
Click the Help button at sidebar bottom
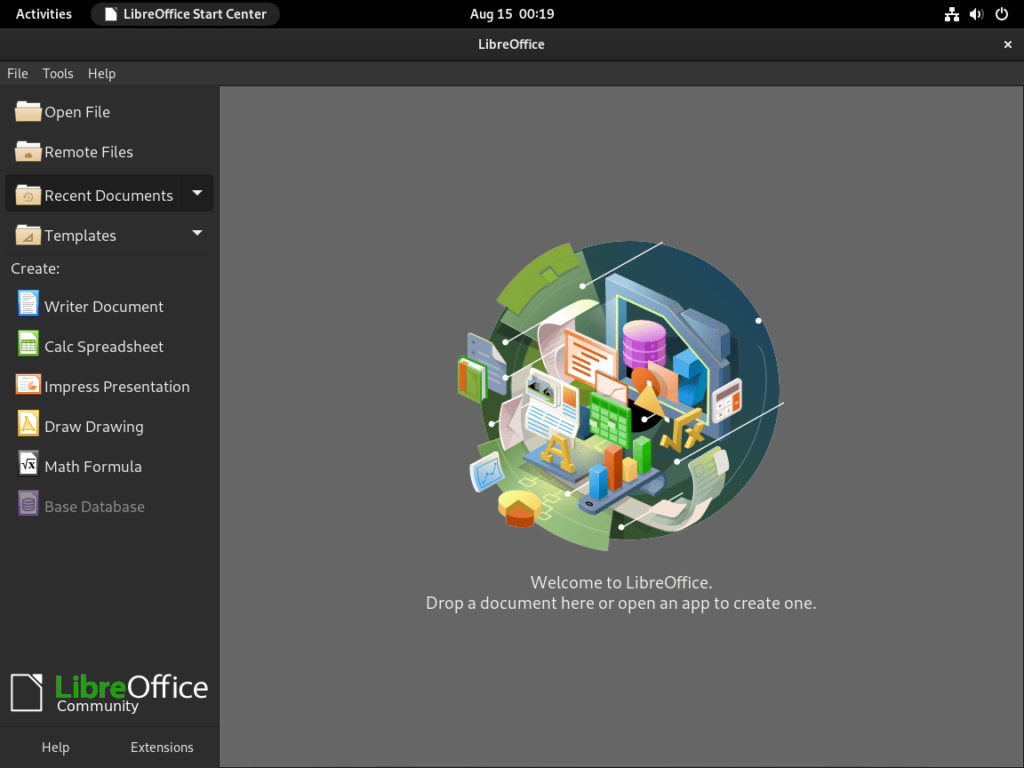pyautogui.click(x=56, y=747)
